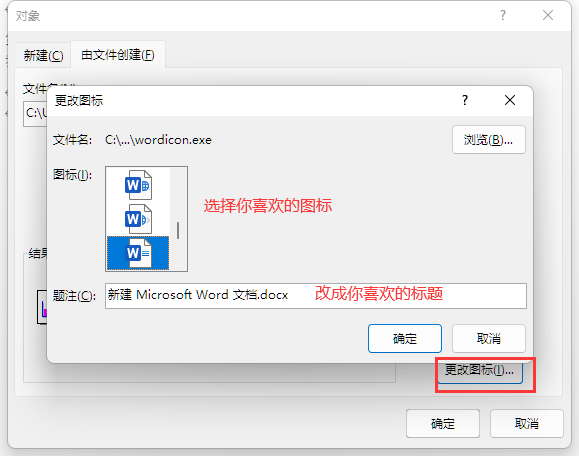Viewport: 579px width, 456px height.
Task: Select the highlighted Word document icon
Action: tap(138, 253)
